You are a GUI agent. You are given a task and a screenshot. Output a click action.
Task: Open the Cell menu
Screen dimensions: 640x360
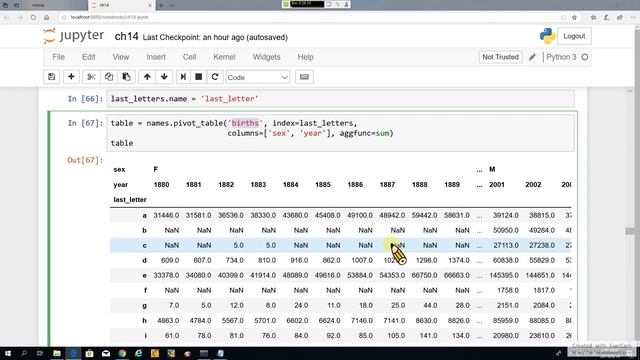189,57
